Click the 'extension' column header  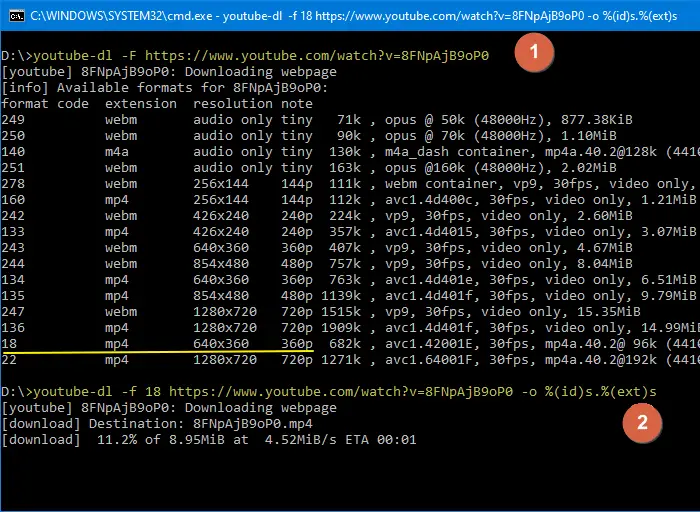pos(141,104)
